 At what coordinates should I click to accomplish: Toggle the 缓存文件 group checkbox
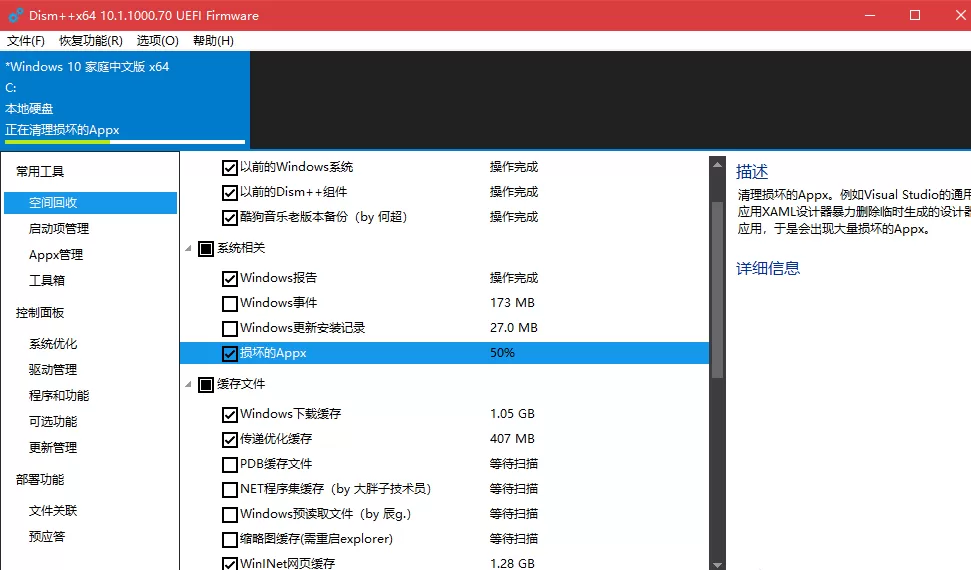click(206, 384)
